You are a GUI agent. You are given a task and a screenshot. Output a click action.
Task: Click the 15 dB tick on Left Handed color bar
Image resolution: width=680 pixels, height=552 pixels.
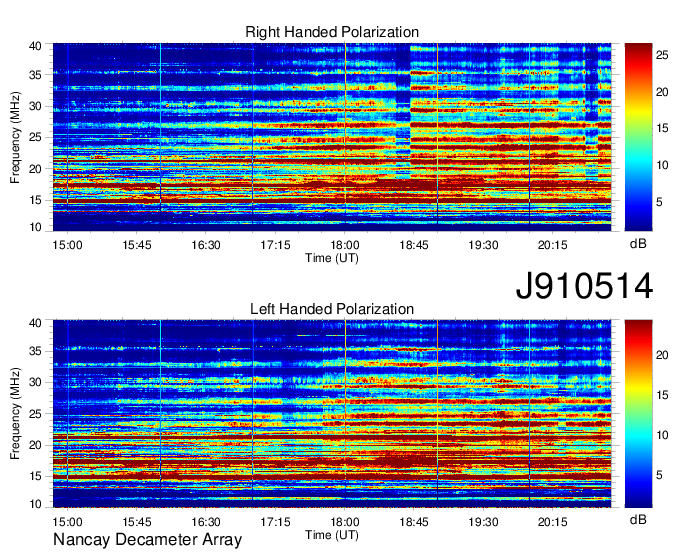662,395
